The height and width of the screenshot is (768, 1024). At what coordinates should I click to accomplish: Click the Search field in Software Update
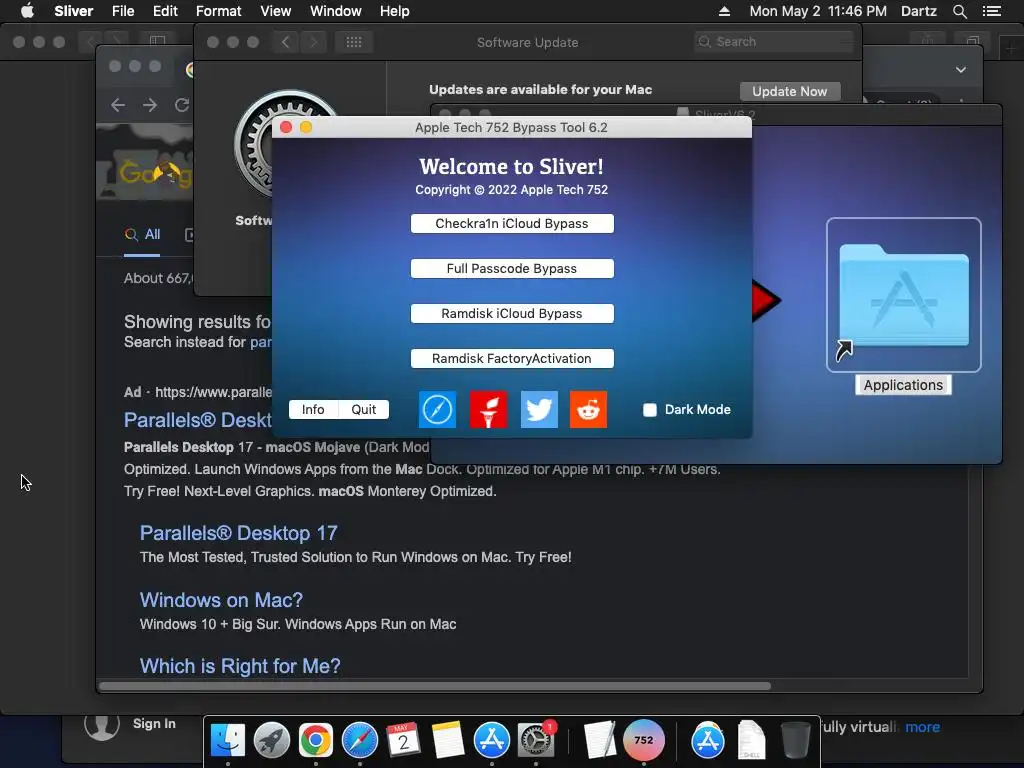pyautogui.click(x=774, y=42)
